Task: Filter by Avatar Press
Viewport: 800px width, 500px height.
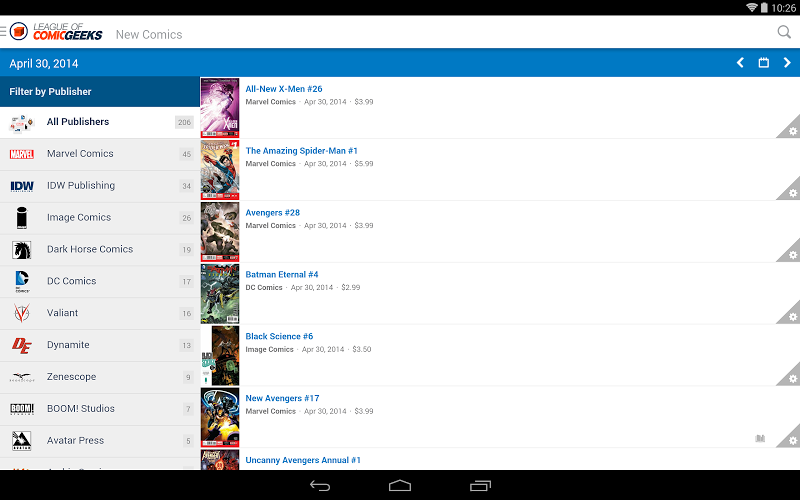Action: click(x=100, y=441)
